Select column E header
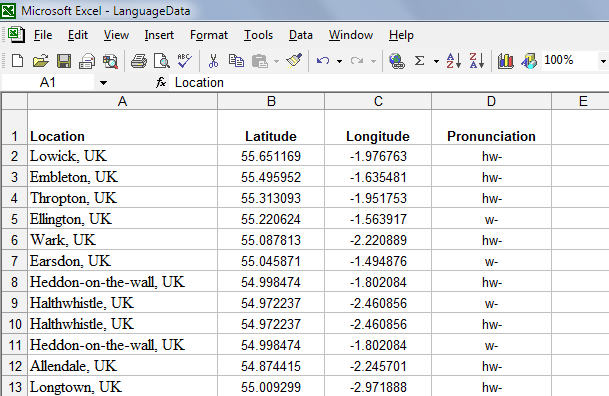The height and width of the screenshot is (396, 609). 581,101
